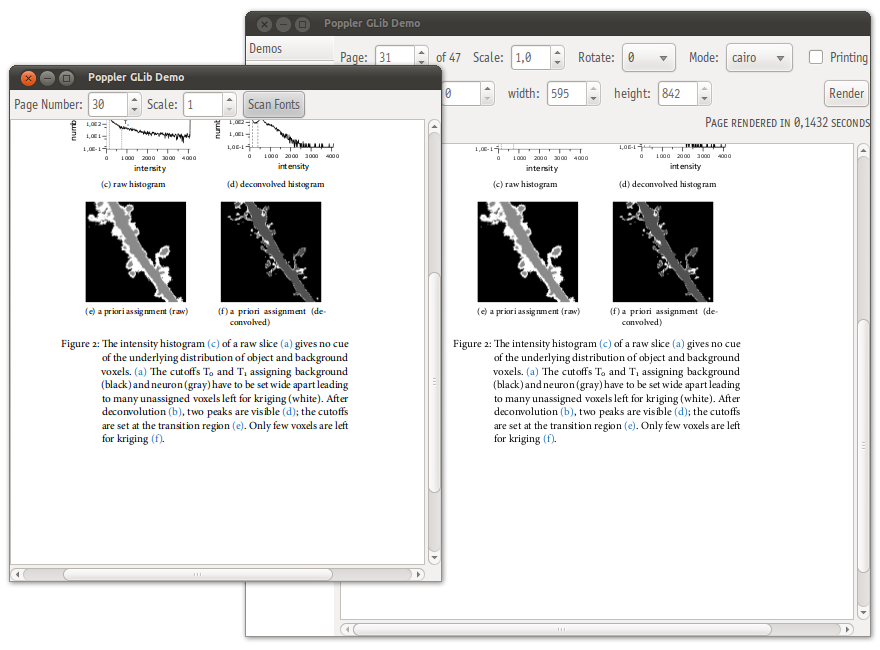Minimize the front Poppler GLib Demo window

pos(47,78)
